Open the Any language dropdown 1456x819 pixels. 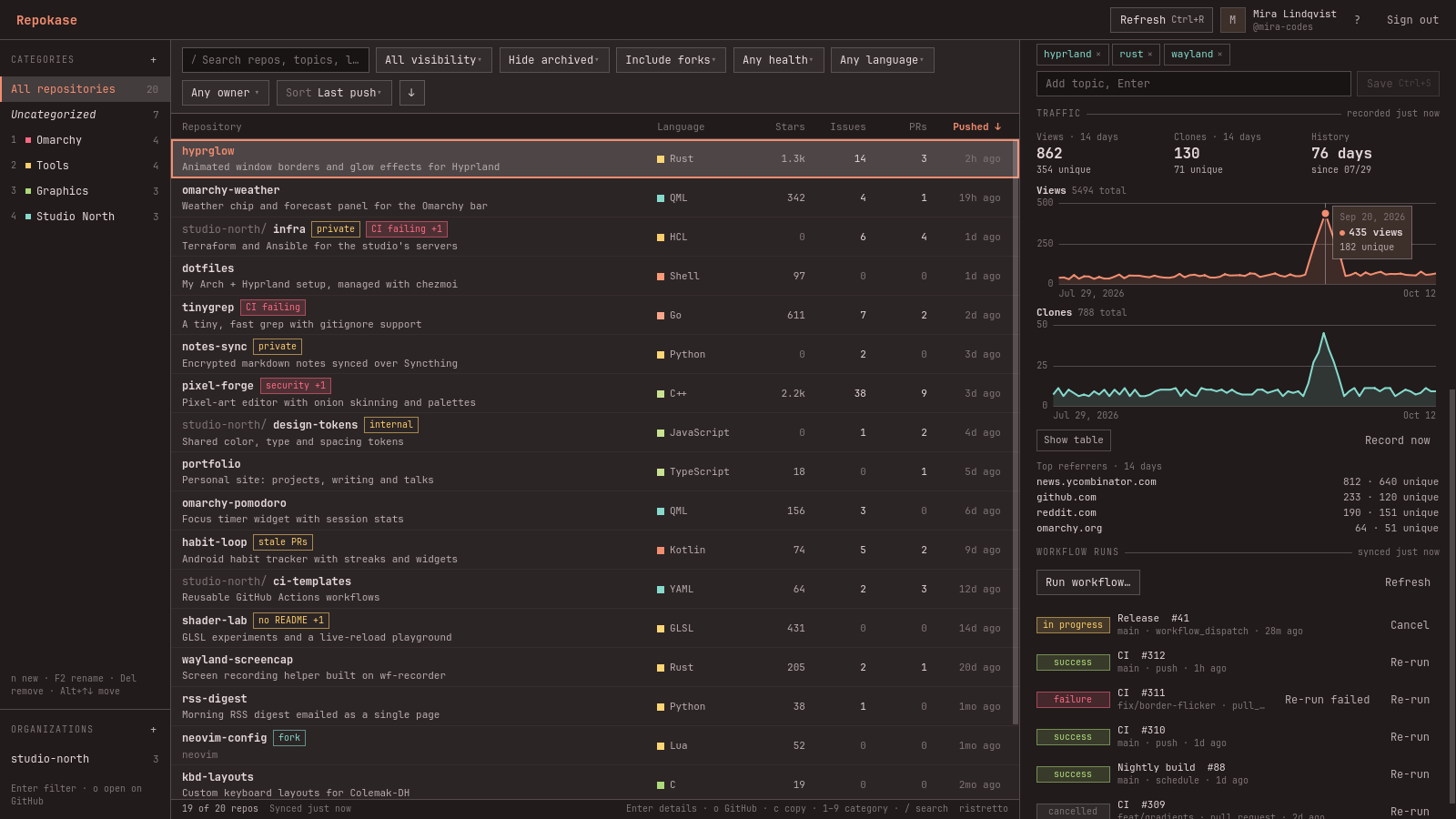click(x=882, y=60)
